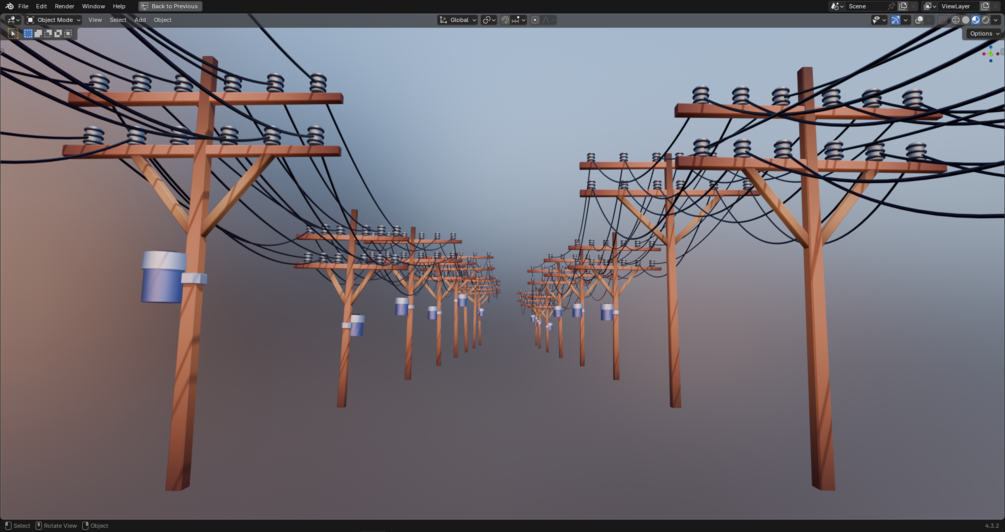Open the Help menu
This screenshot has width=1005, height=532.
pos(119,6)
